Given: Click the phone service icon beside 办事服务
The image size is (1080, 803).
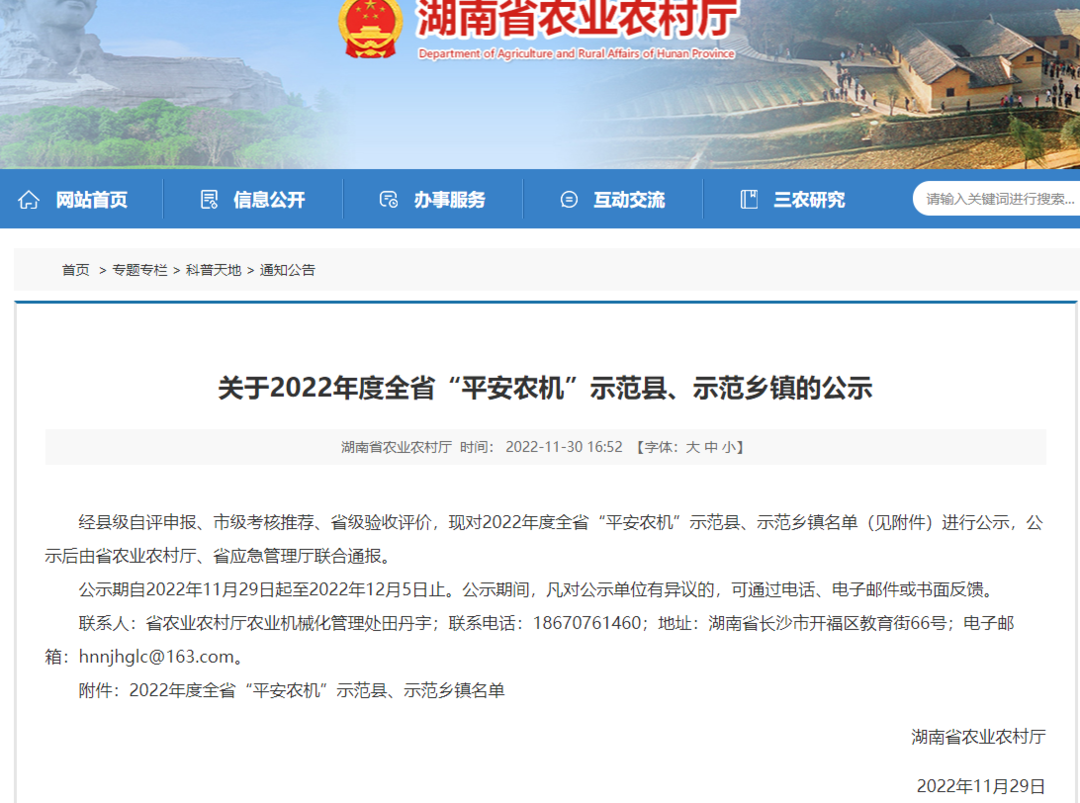Looking at the screenshot, I should point(390,199).
